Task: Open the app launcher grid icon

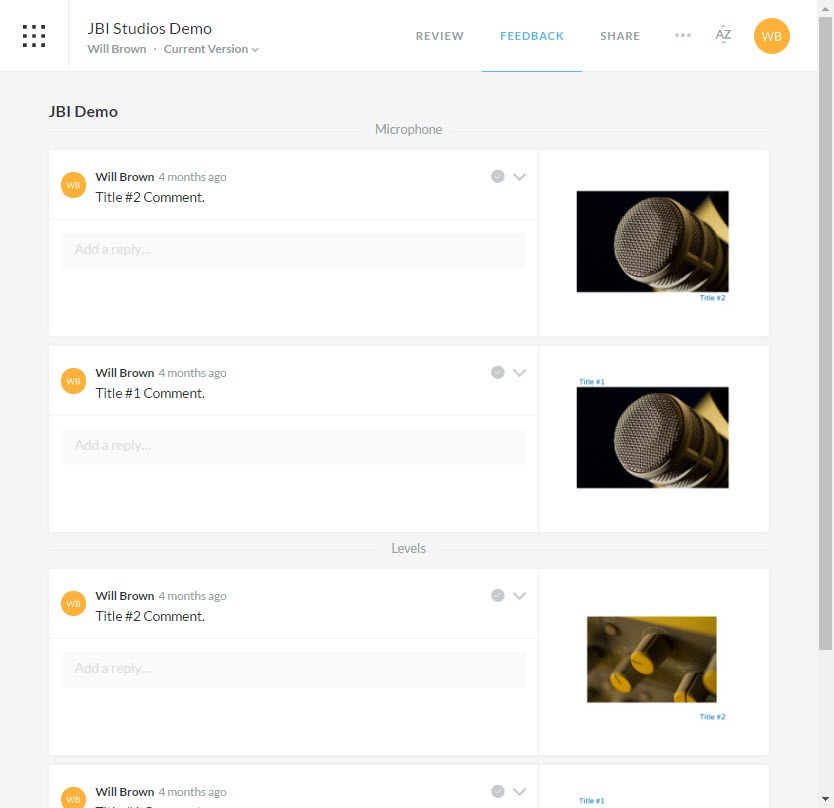Action: (x=33, y=35)
